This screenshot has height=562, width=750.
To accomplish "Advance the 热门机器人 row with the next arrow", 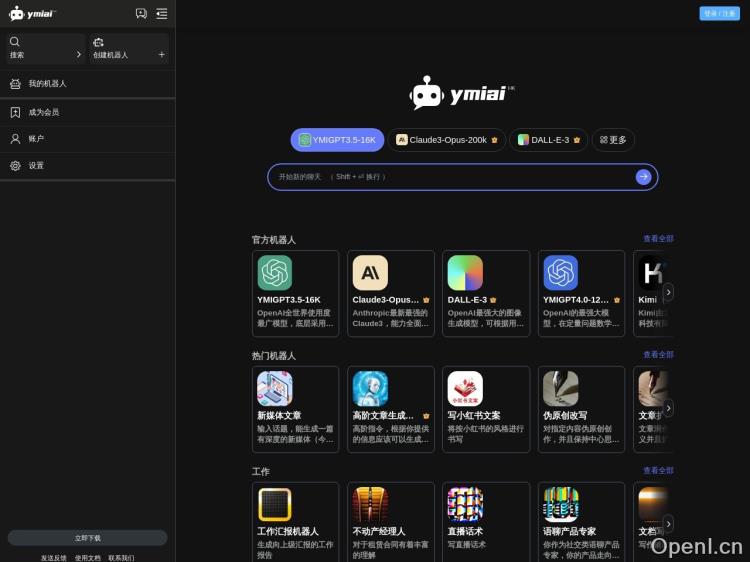I will click(668, 408).
